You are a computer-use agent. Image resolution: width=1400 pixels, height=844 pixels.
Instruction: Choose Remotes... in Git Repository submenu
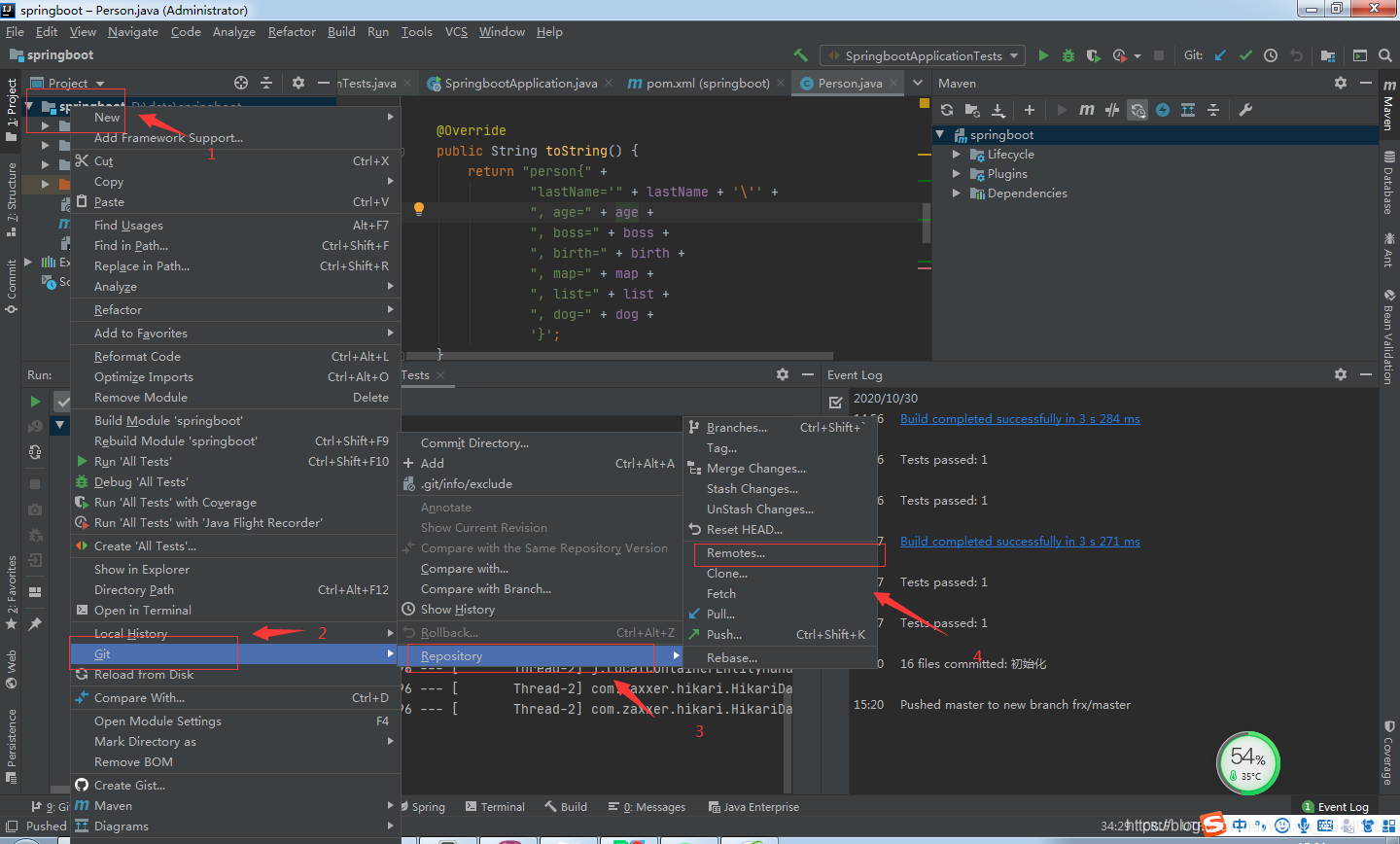(783, 552)
